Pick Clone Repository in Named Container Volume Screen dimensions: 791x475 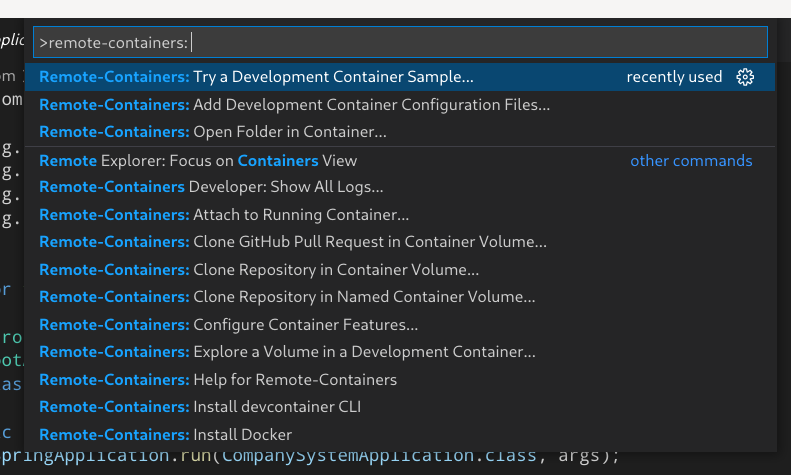tap(400, 297)
